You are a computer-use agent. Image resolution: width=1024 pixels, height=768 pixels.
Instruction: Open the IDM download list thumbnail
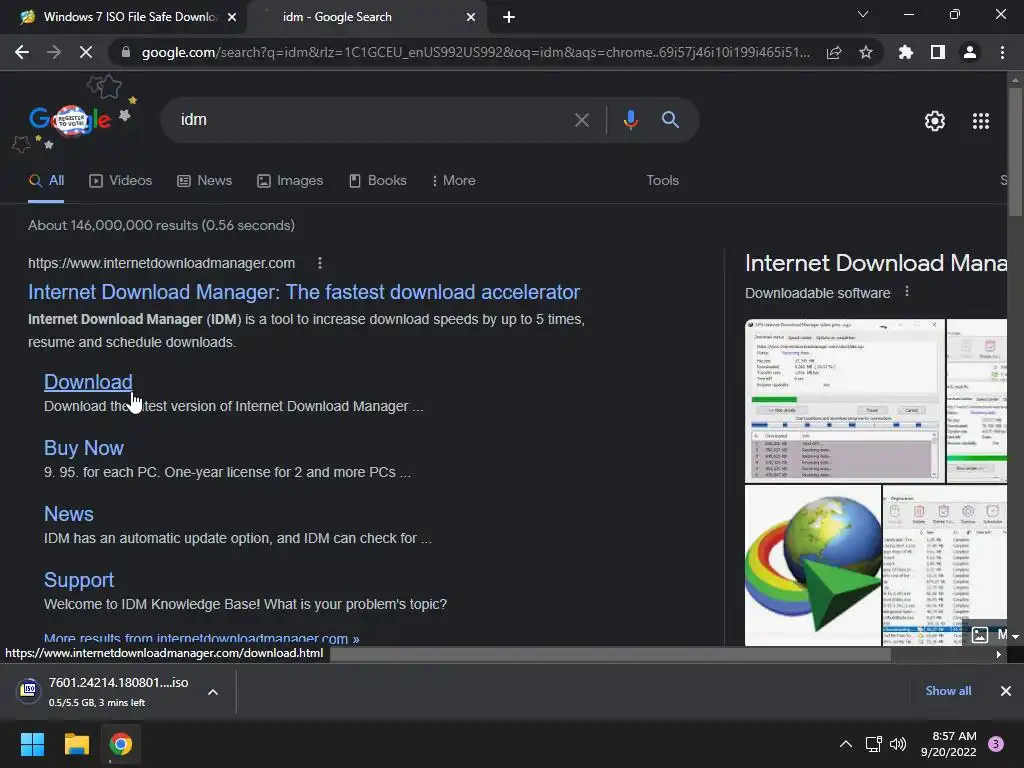[x=944, y=566]
